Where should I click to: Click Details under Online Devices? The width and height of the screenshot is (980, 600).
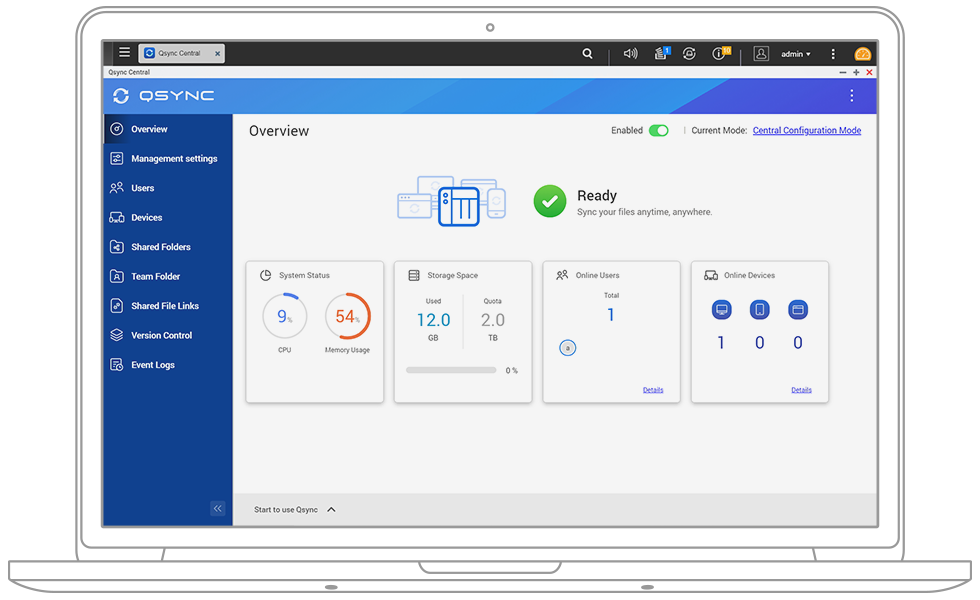coord(801,390)
